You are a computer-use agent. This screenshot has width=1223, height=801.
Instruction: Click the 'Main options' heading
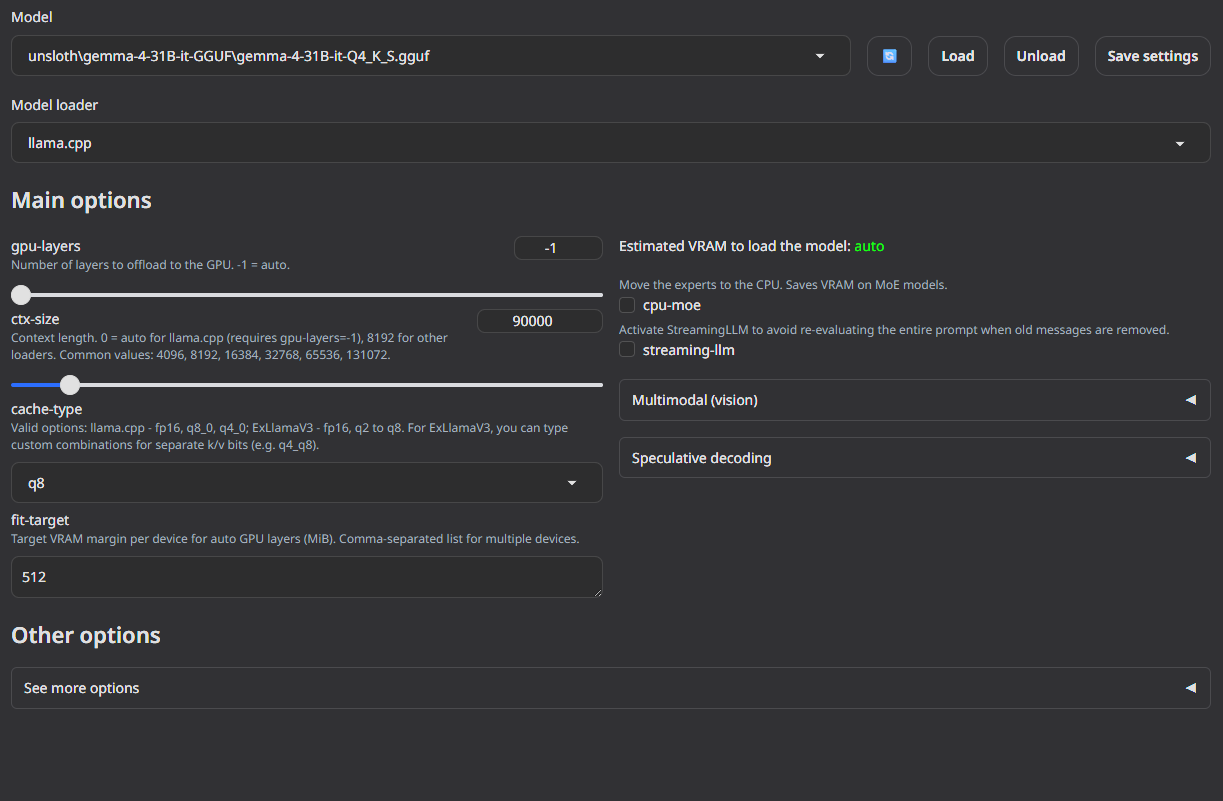point(81,200)
